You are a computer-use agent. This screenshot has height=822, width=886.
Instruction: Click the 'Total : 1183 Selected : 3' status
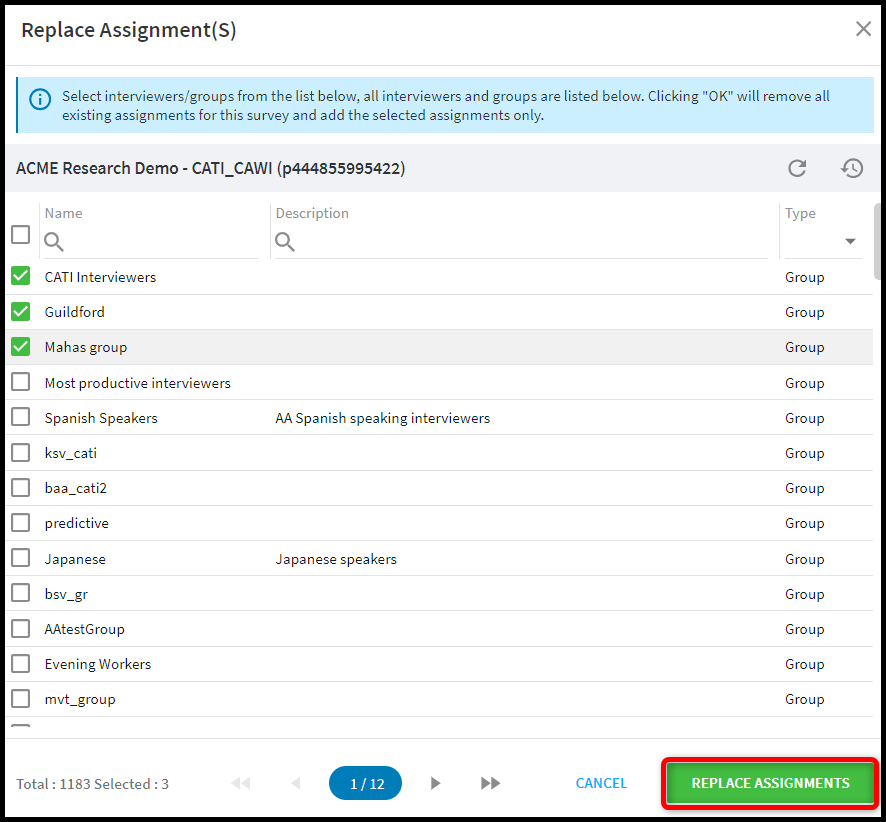click(92, 784)
